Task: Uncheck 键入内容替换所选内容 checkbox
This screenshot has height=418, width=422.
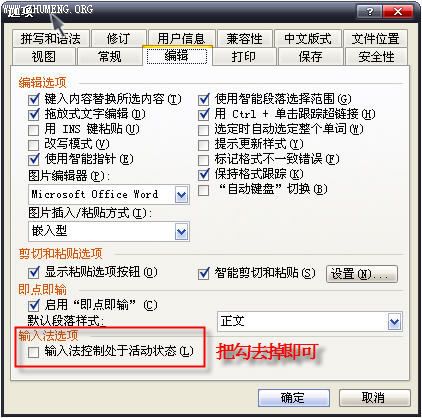Action: (34, 99)
